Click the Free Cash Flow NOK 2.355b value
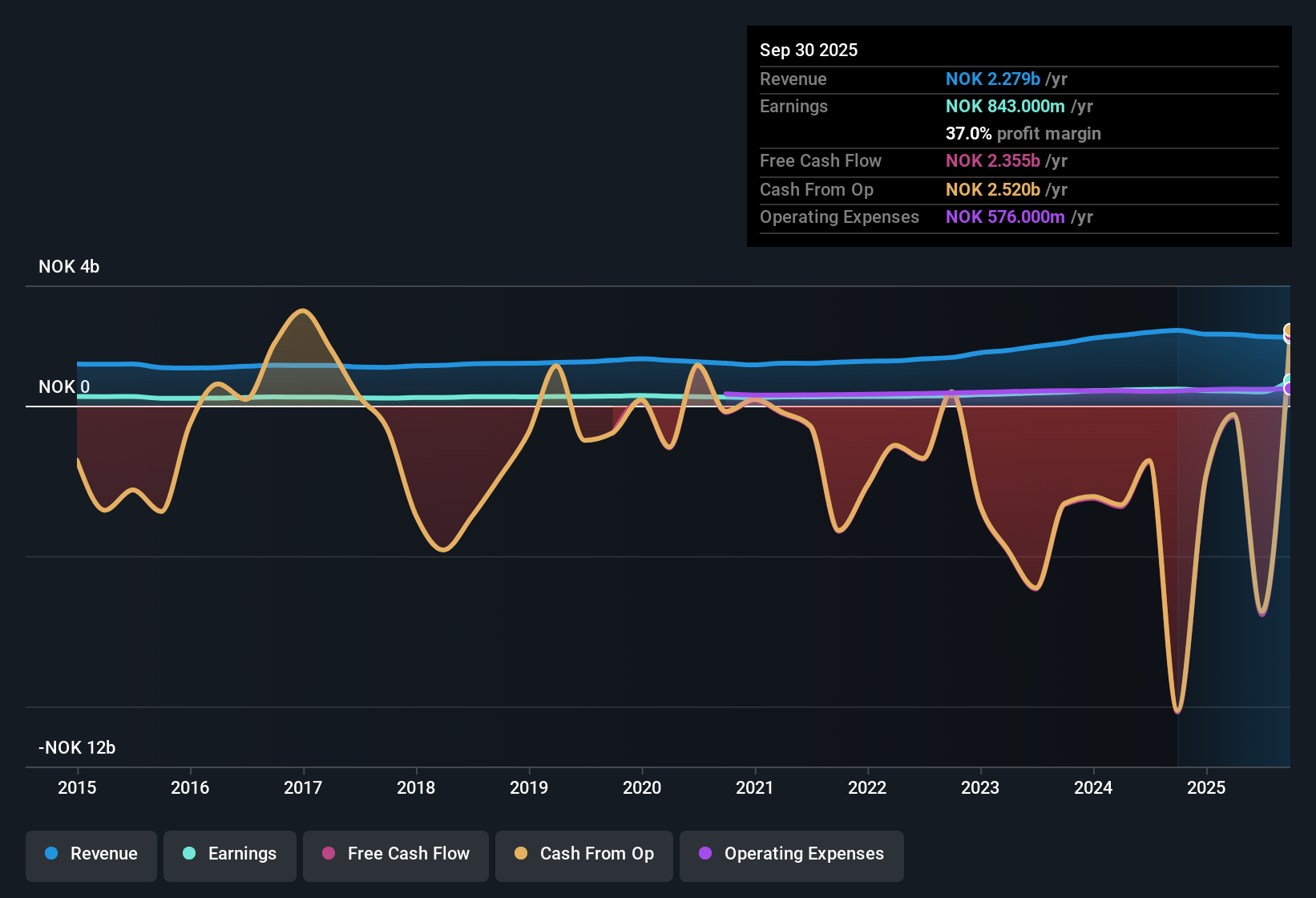Viewport: 1316px width, 898px height. coord(993,161)
